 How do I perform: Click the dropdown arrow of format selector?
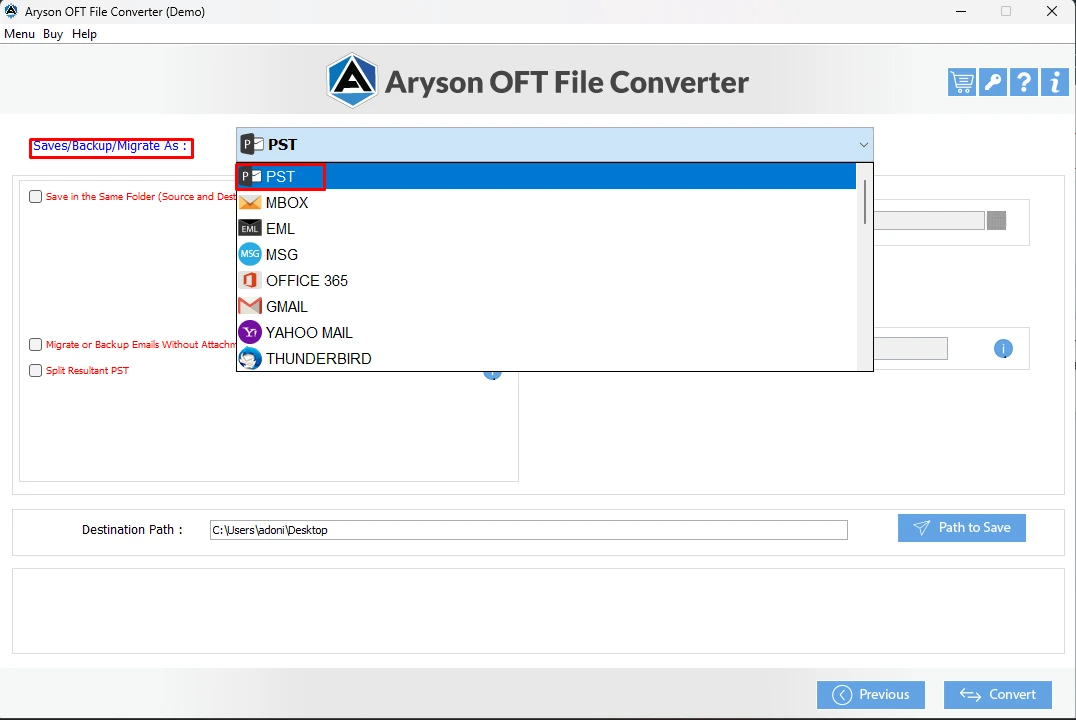pos(863,145)
